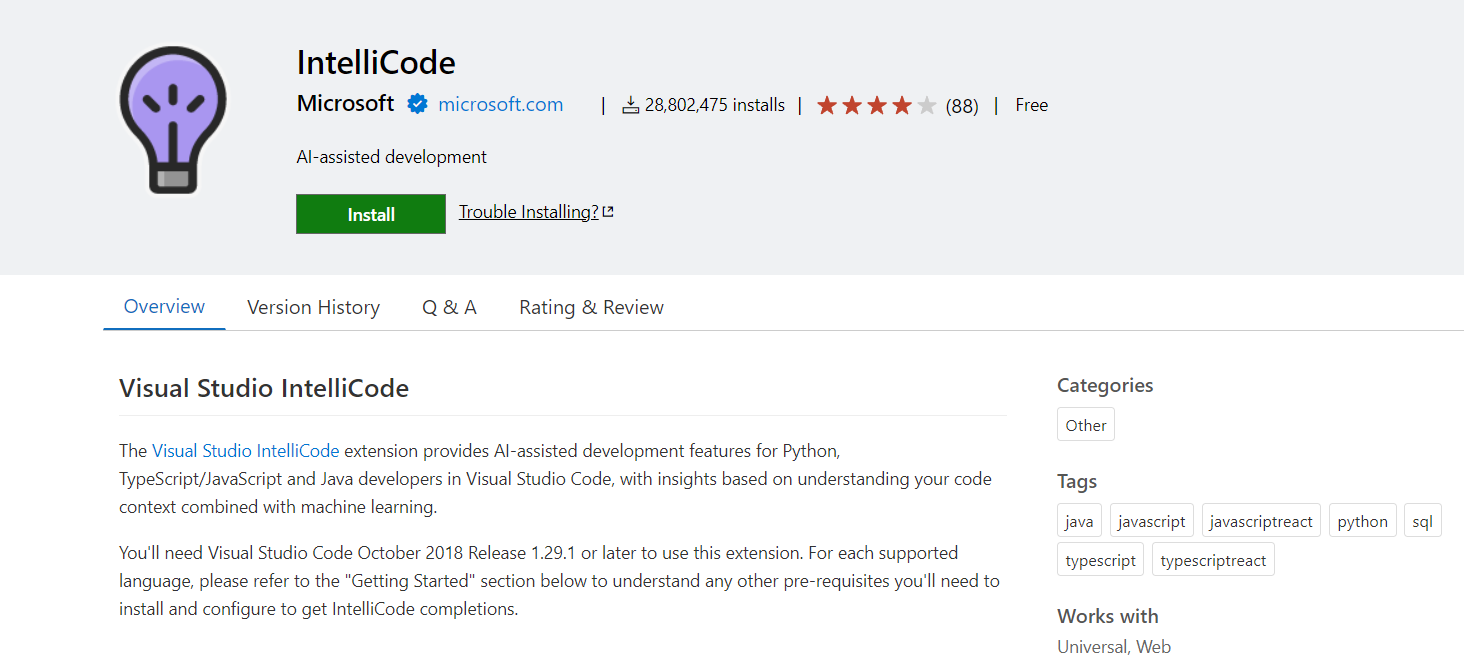Image resolution: width=1464 pixels, height=671 pixels.
Task: Click the installs download icon
Action: pos(630,105)
